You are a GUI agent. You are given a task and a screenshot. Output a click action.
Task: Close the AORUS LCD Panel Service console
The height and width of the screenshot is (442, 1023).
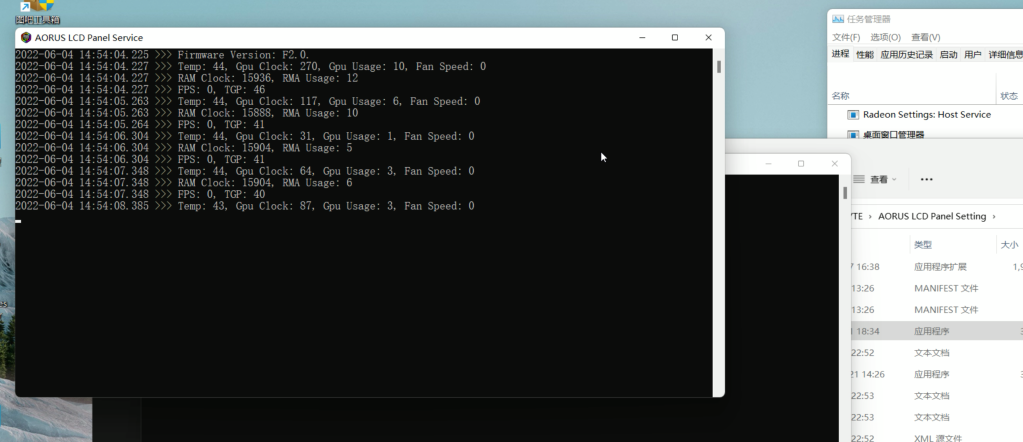pos(708,37)
